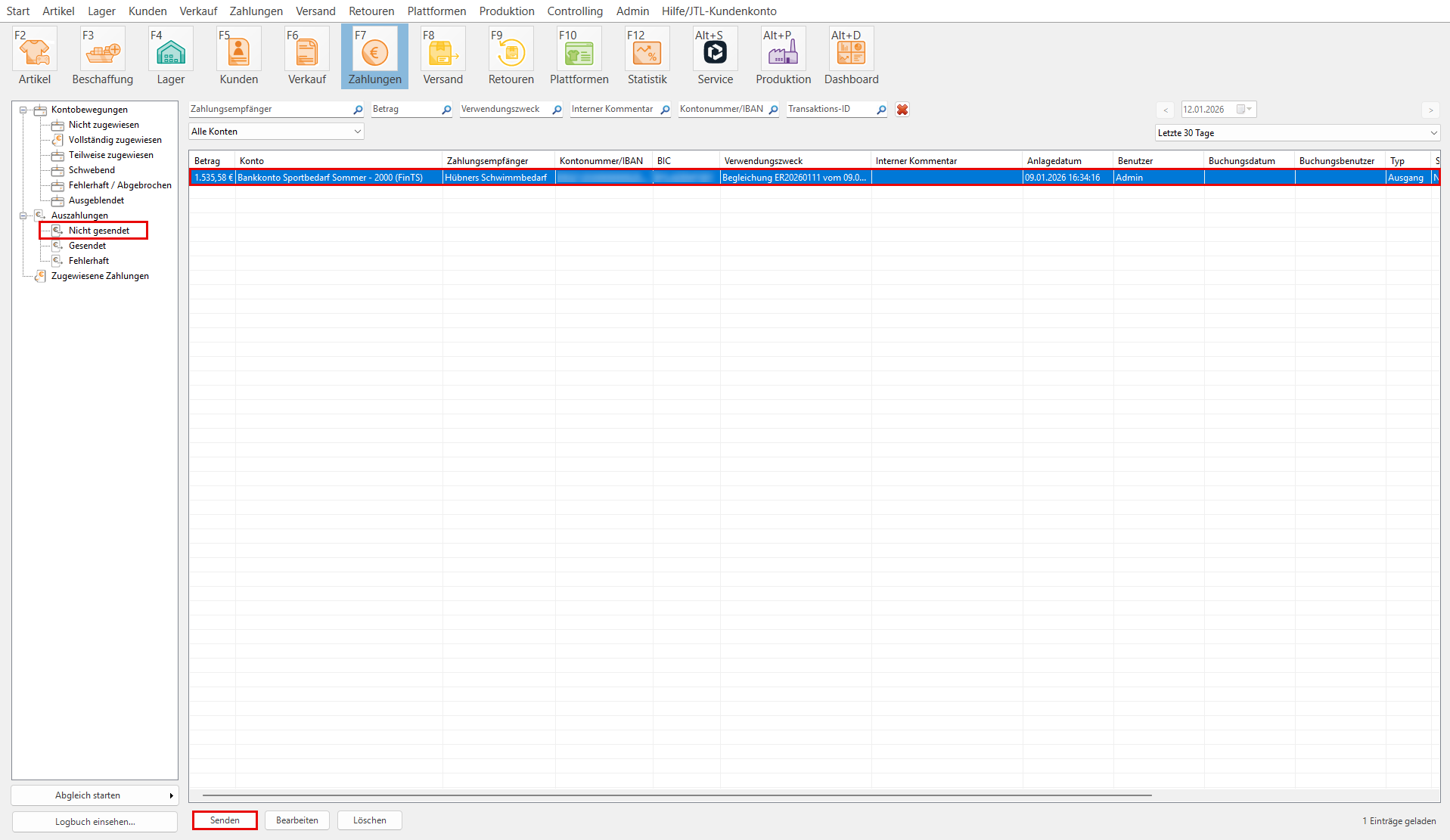Click the Senden button

[x=225, y=820]
